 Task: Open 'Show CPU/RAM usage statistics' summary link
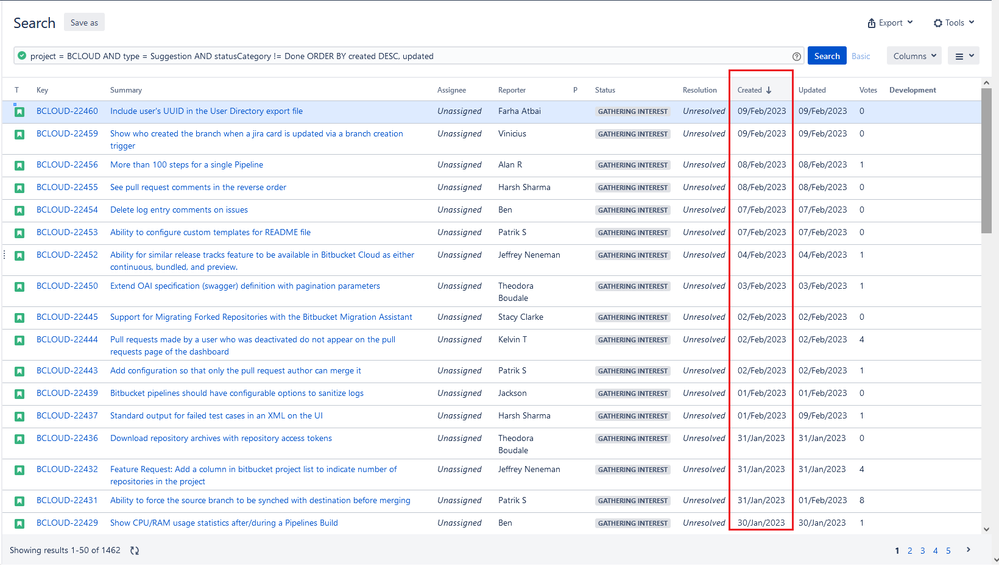(x=224, y=523)
